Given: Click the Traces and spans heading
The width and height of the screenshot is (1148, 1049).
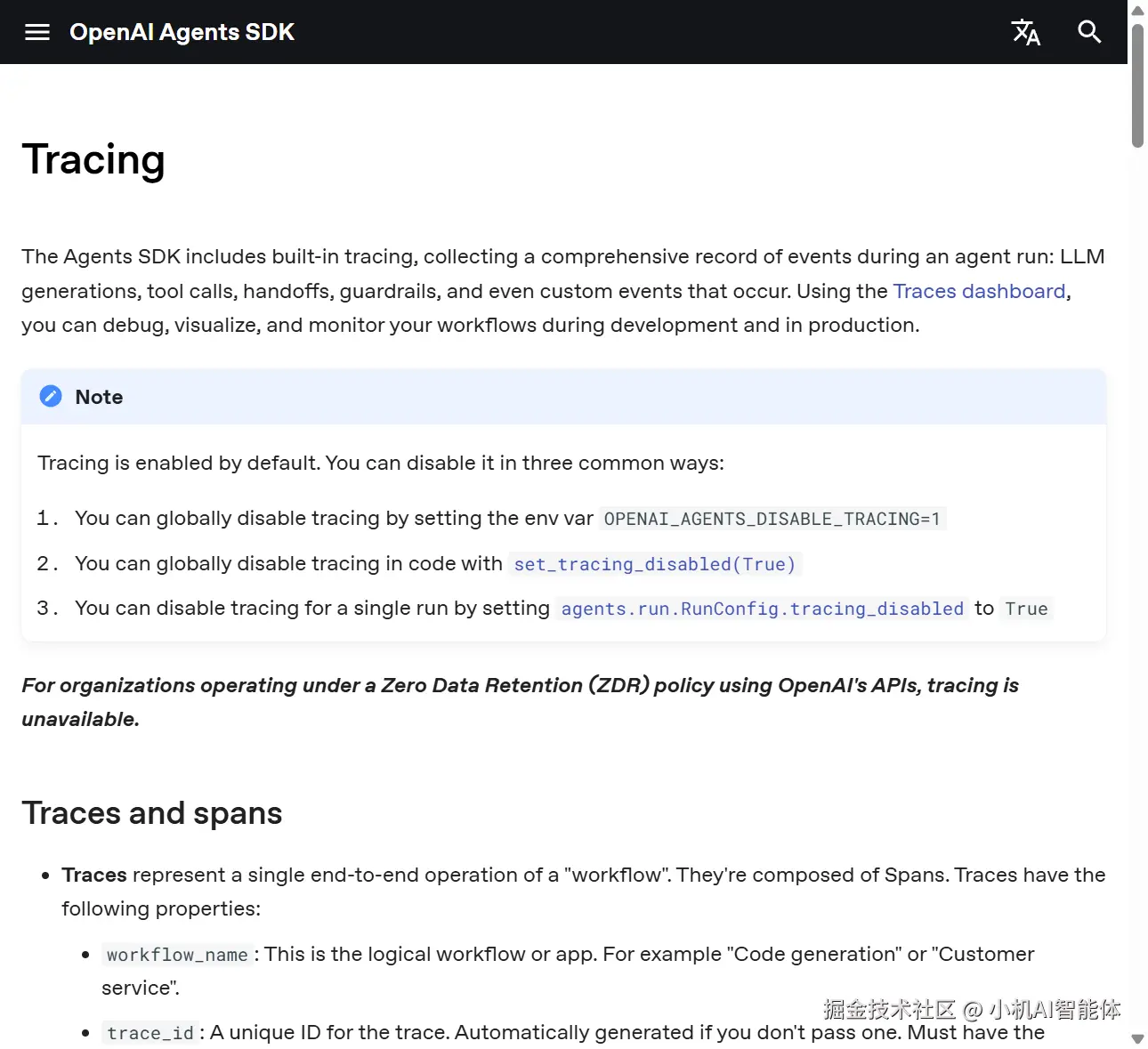Looking at the screenshot, I should coord(152,812).
